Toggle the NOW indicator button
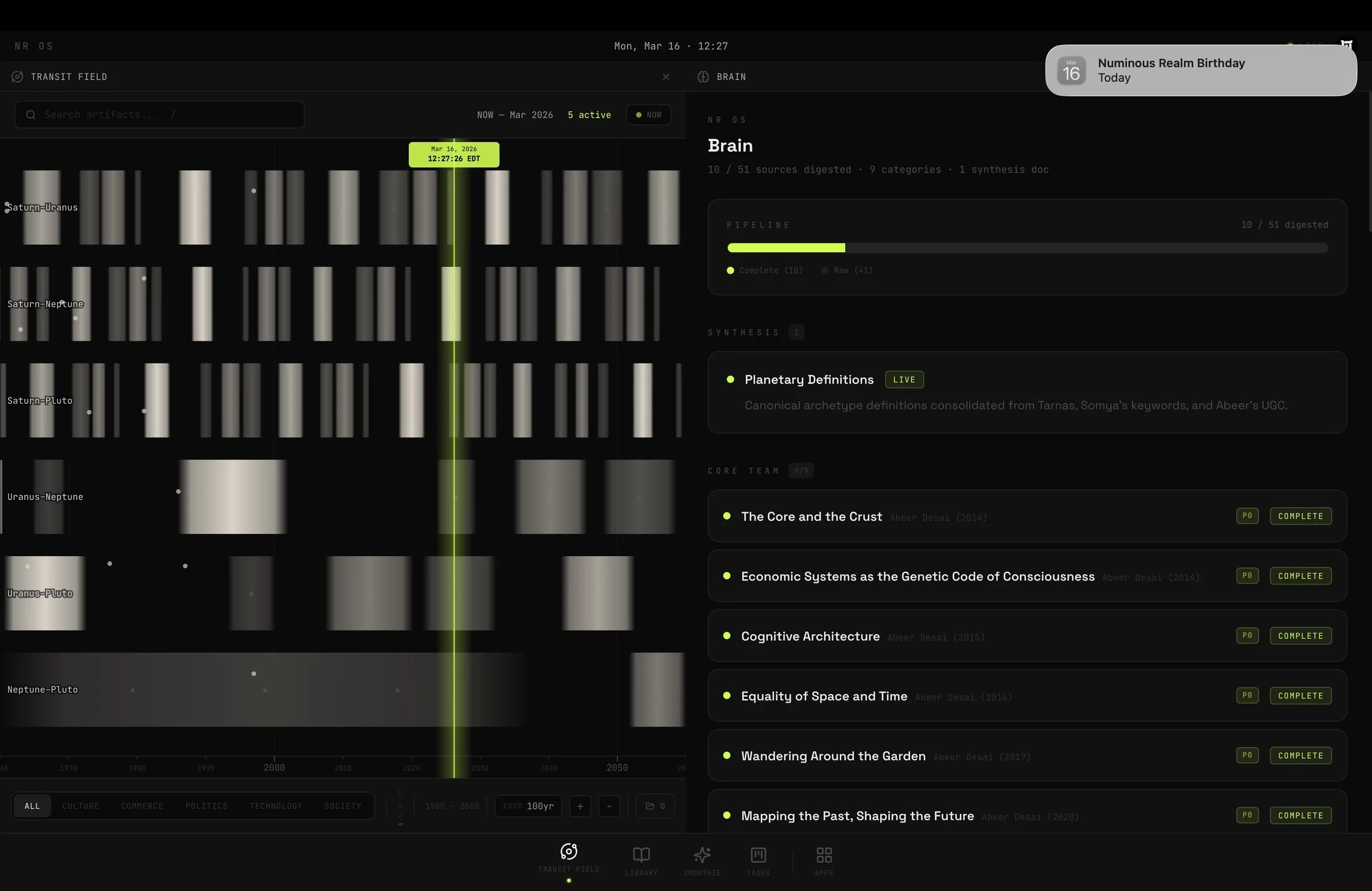1372x891 pixels. click(649, 115)
